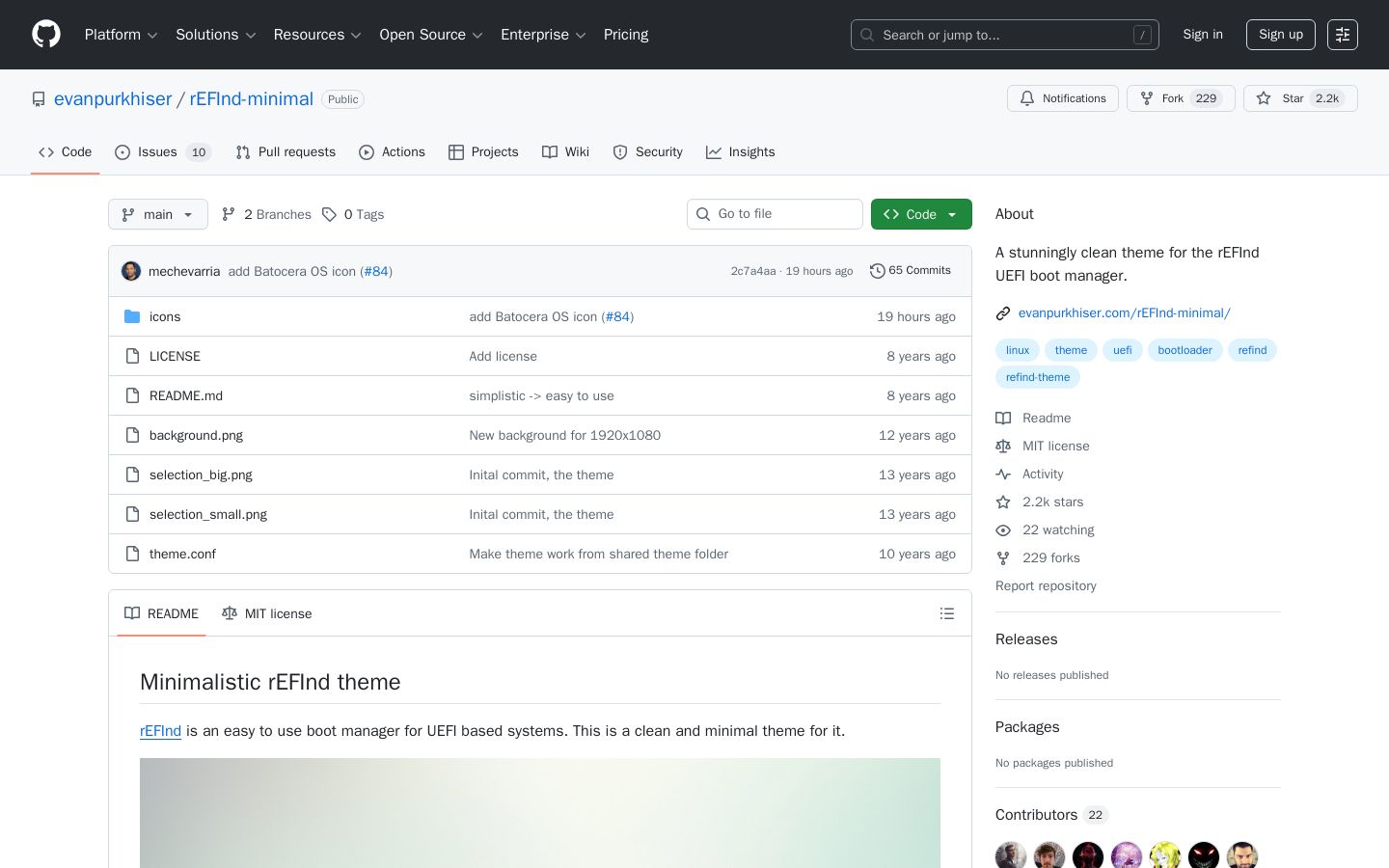Click the Report repository link
Viewport: 1389px width, 868px height.
[x=1046, y=586]
